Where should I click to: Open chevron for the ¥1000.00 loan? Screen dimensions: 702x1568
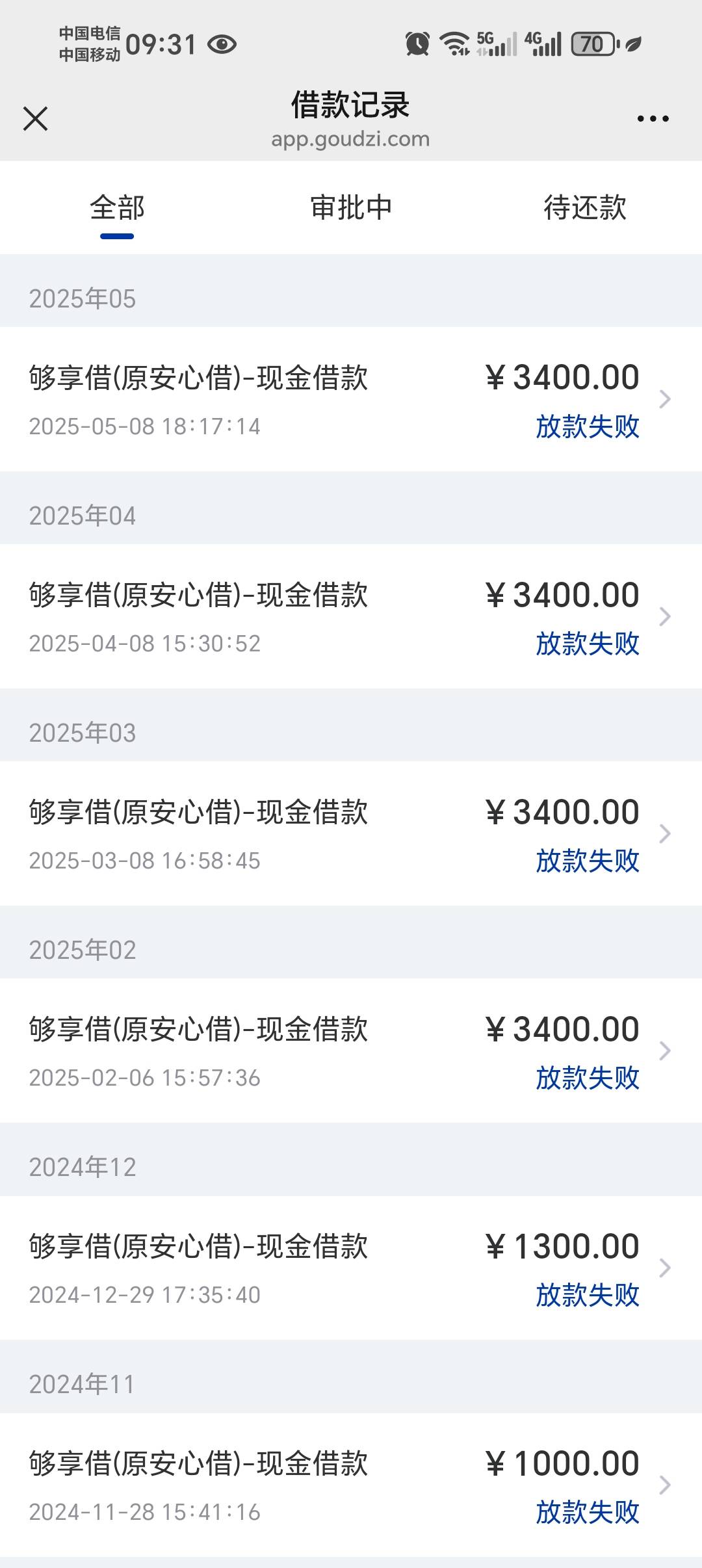coord(664,1485)
